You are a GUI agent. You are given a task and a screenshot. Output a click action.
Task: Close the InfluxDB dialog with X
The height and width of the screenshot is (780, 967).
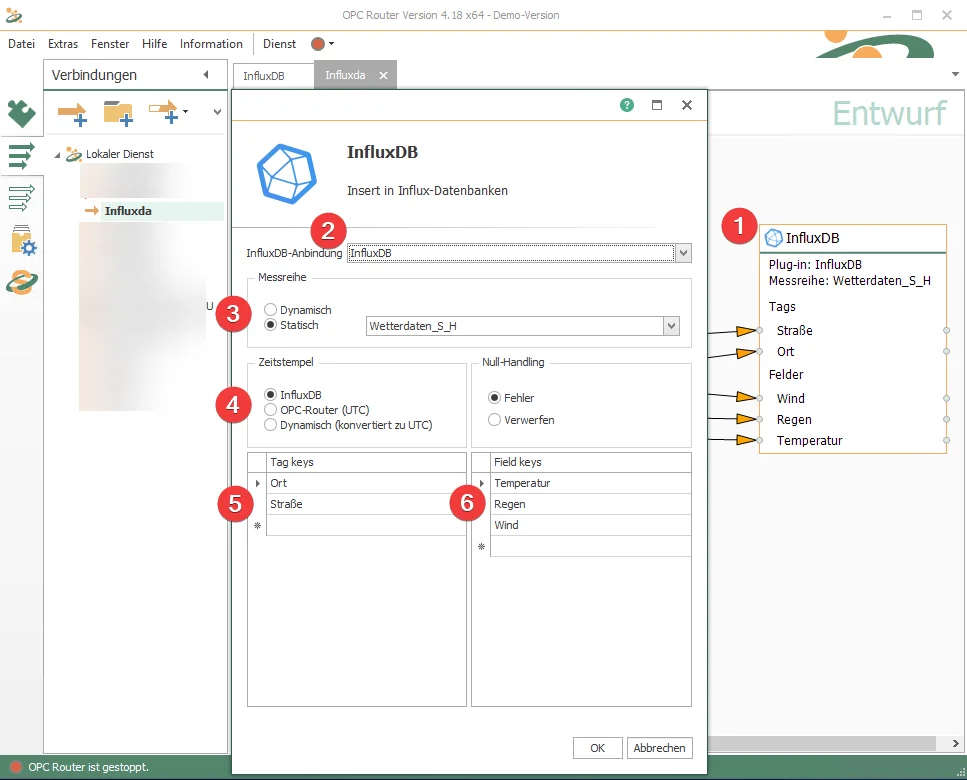(x=687, y=105)
